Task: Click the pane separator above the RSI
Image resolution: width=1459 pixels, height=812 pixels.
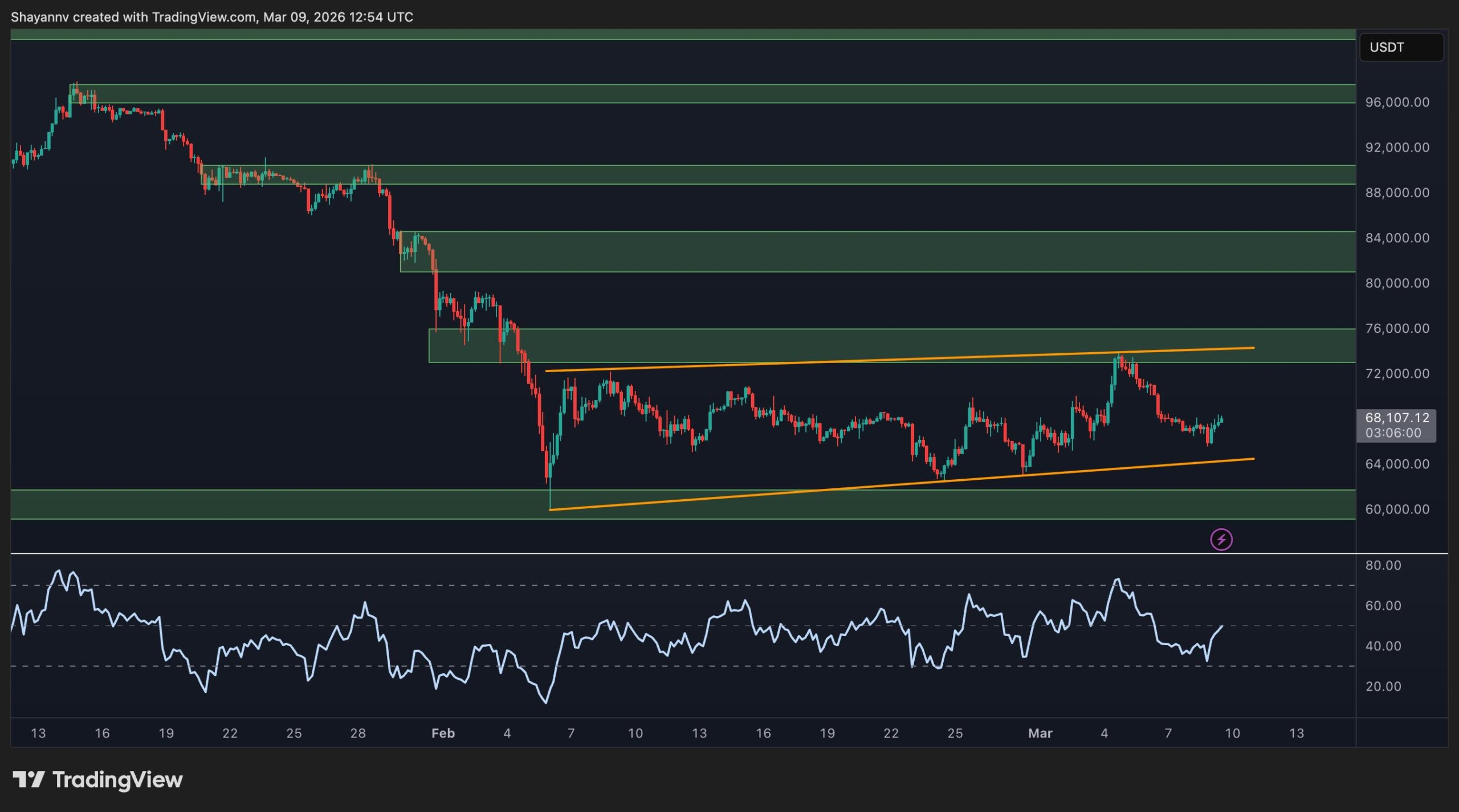Action: click(x=684, y=553)
